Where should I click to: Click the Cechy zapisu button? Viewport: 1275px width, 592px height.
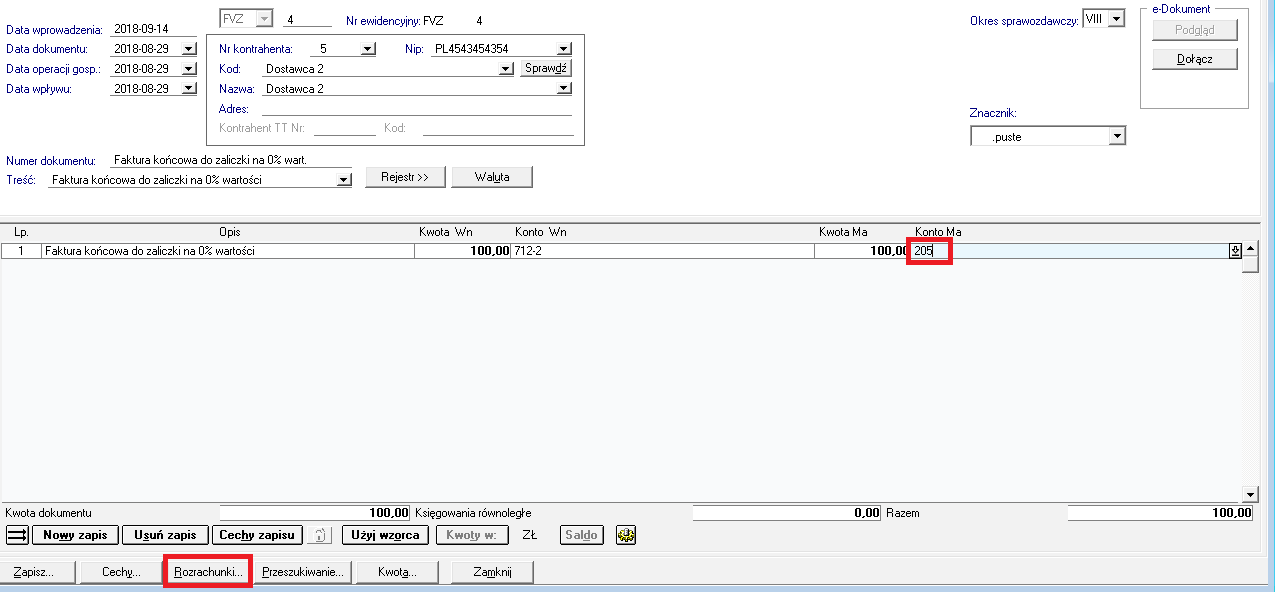pyautogui.click(x=258, y=535)
